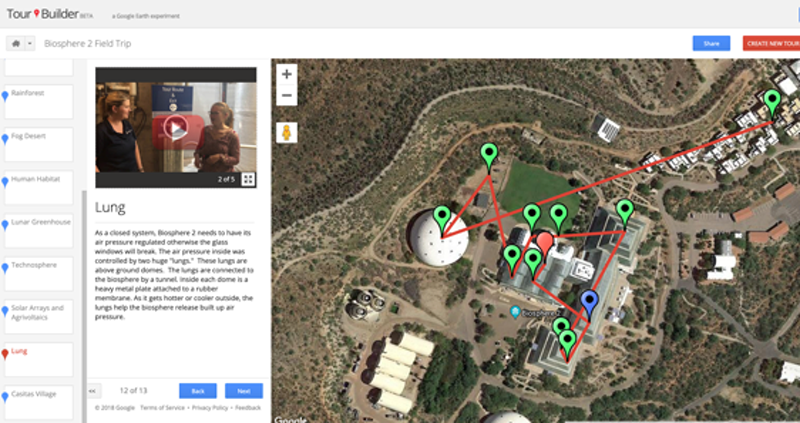Click blue pin icon beside Rainforest
800x423 pixels.
pyautogui.click(x=5, y=96)
